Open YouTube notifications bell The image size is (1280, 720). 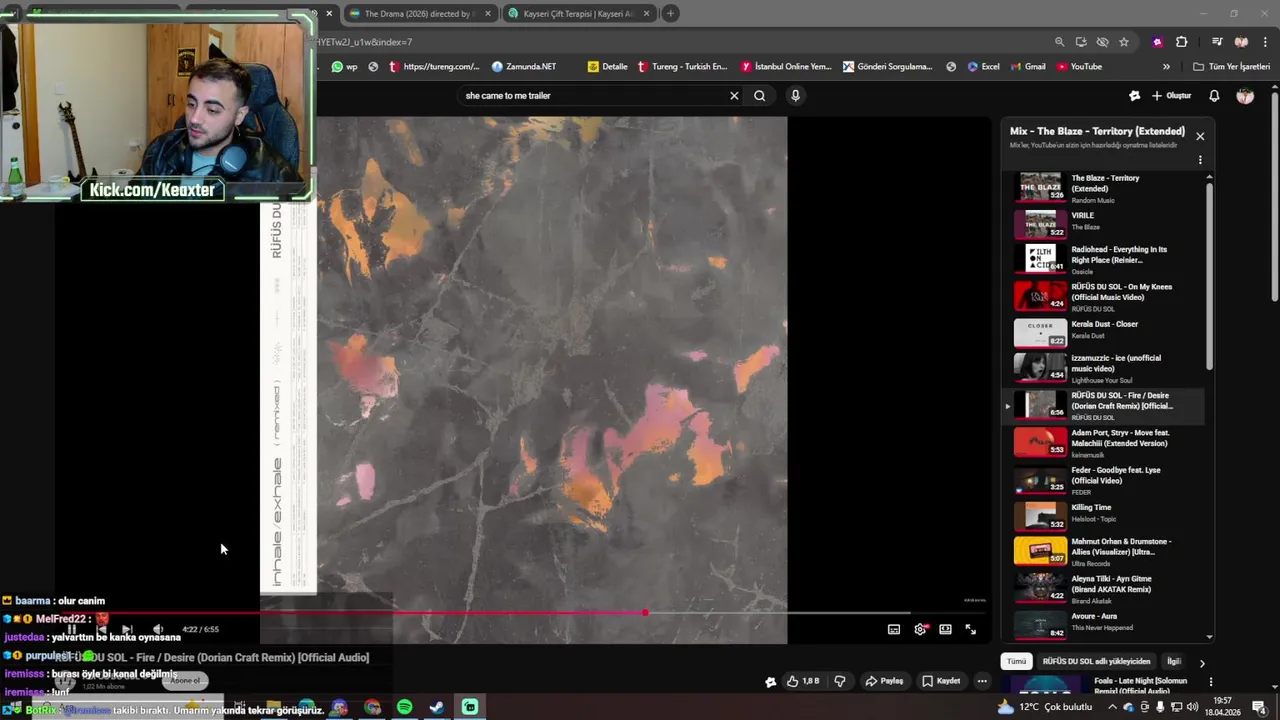pos(1214,96)
